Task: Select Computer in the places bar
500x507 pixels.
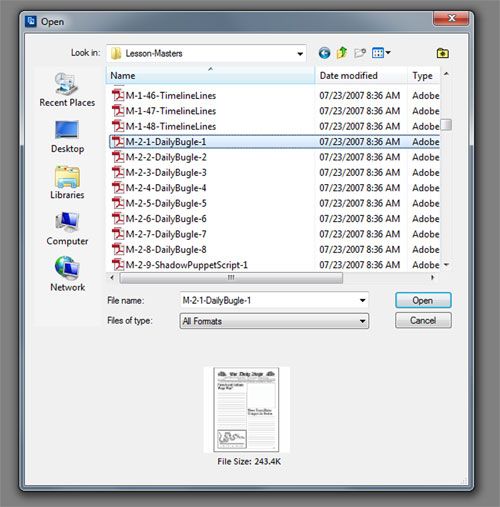Action: pyautogui.click(x=67, y=229)
